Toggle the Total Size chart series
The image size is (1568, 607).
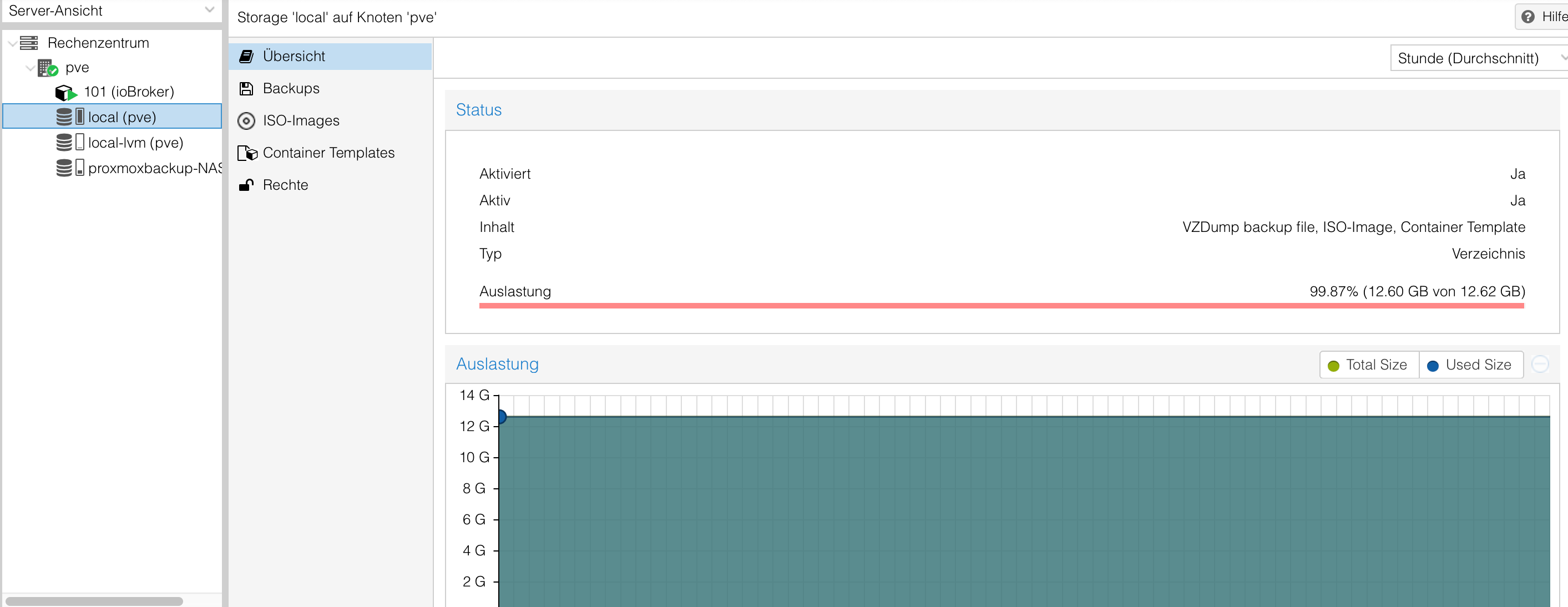(x=1368, y=365)
